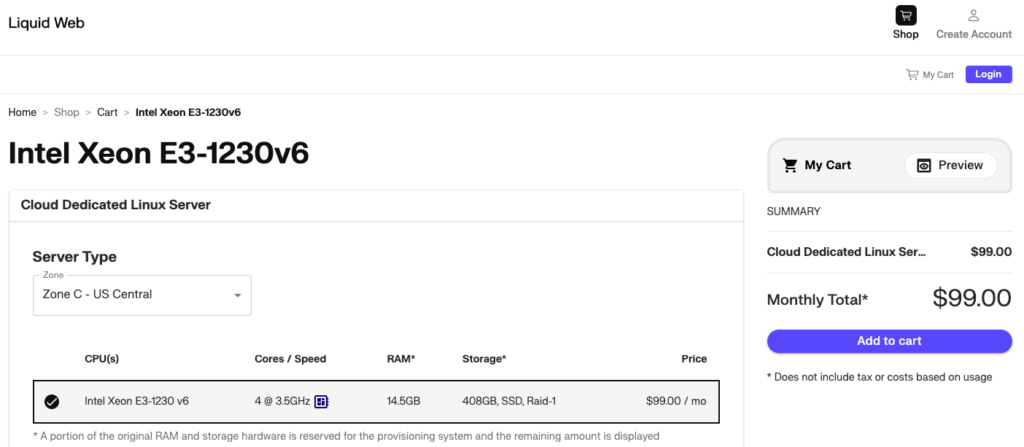Click the Liquid Web logo text
This screenshot has width=1024, height=447.
(x=46, y=23)
